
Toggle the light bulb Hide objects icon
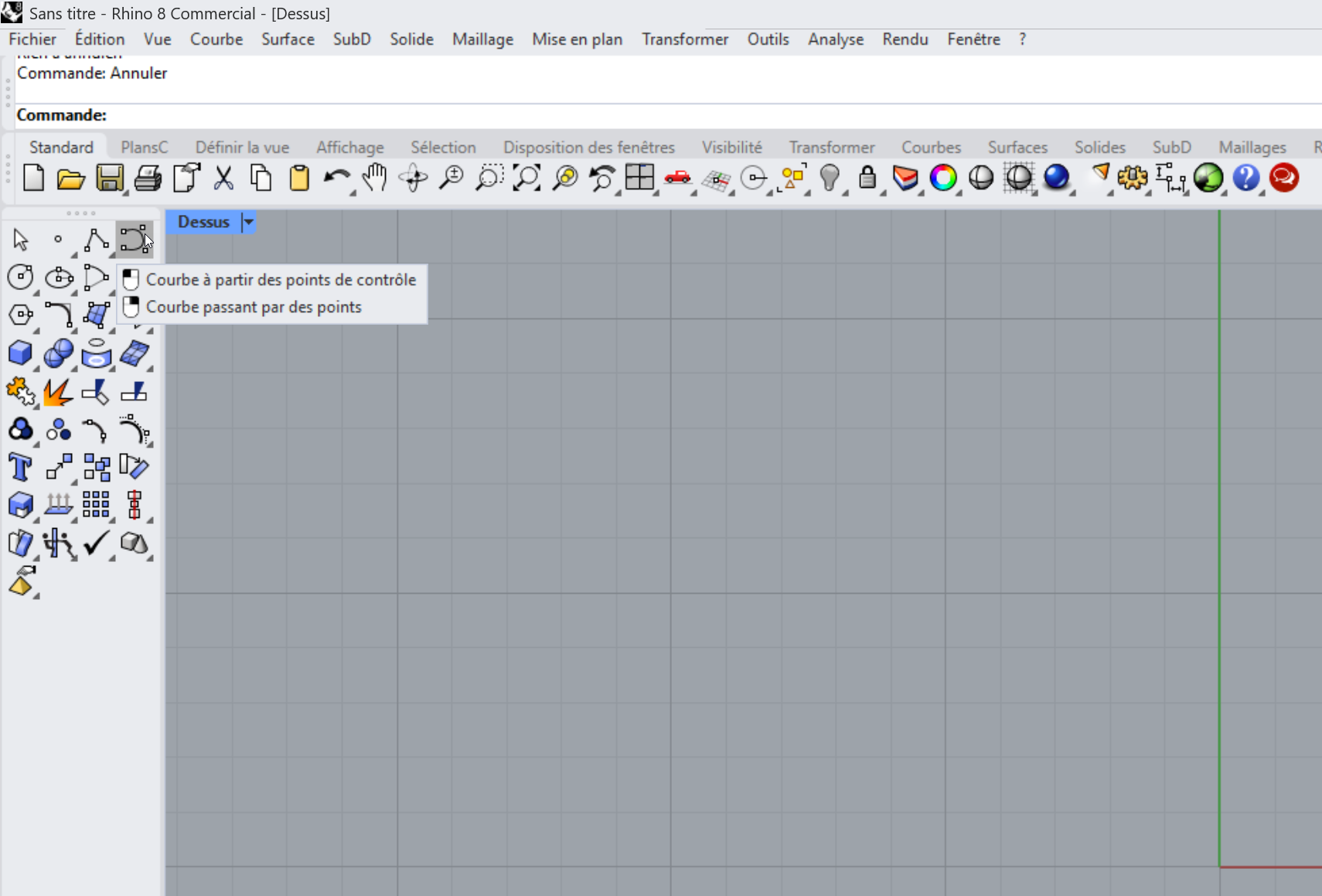click(x=830, y=179)
